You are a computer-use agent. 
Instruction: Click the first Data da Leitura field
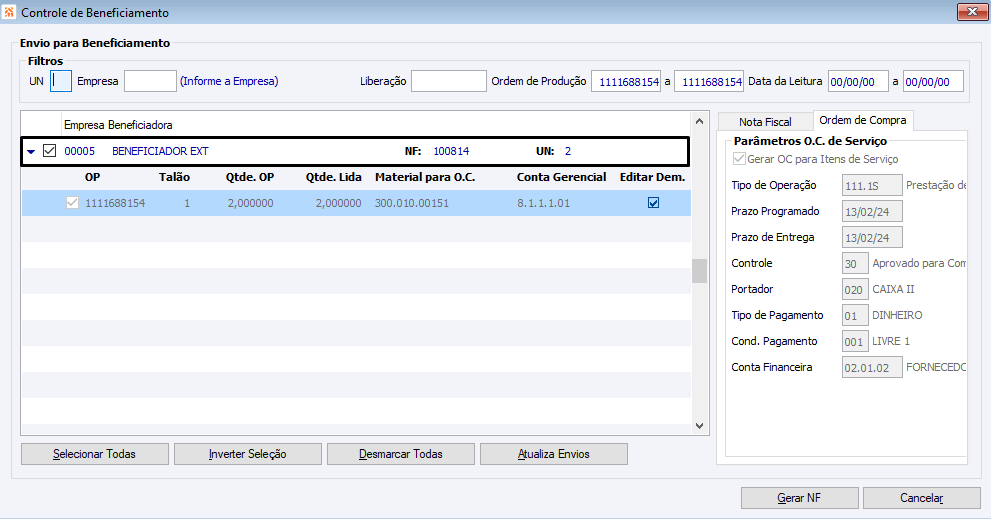pos(858,81)
